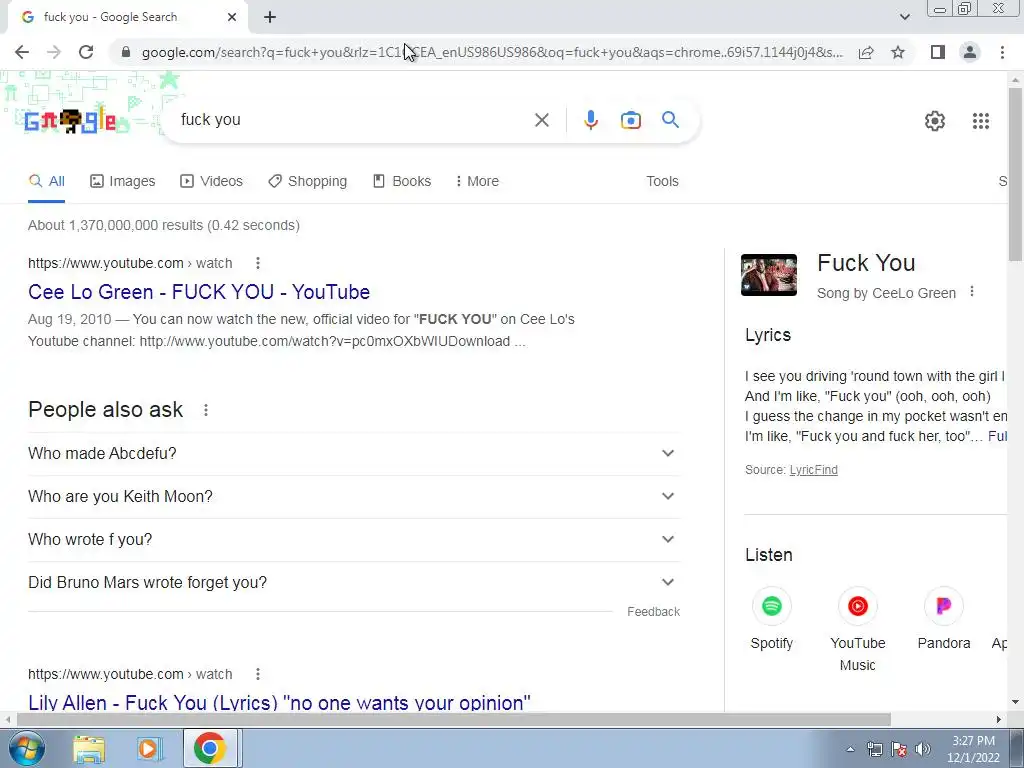The height and width of the screenshot is (768, 1024).
Task: Click the horizontal scrollbar thumb
Action: click(x=453, y=720)
